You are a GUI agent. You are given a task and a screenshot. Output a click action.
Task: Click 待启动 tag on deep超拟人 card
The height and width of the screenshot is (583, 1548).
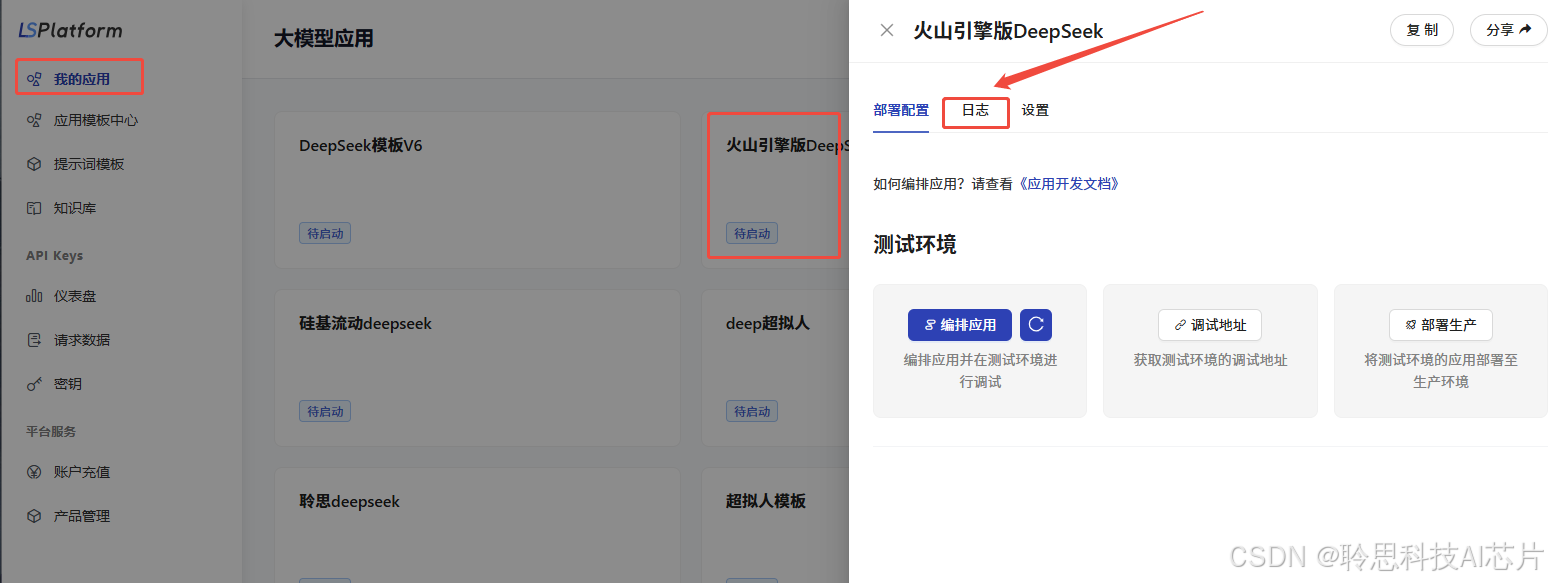pos(752,411)
